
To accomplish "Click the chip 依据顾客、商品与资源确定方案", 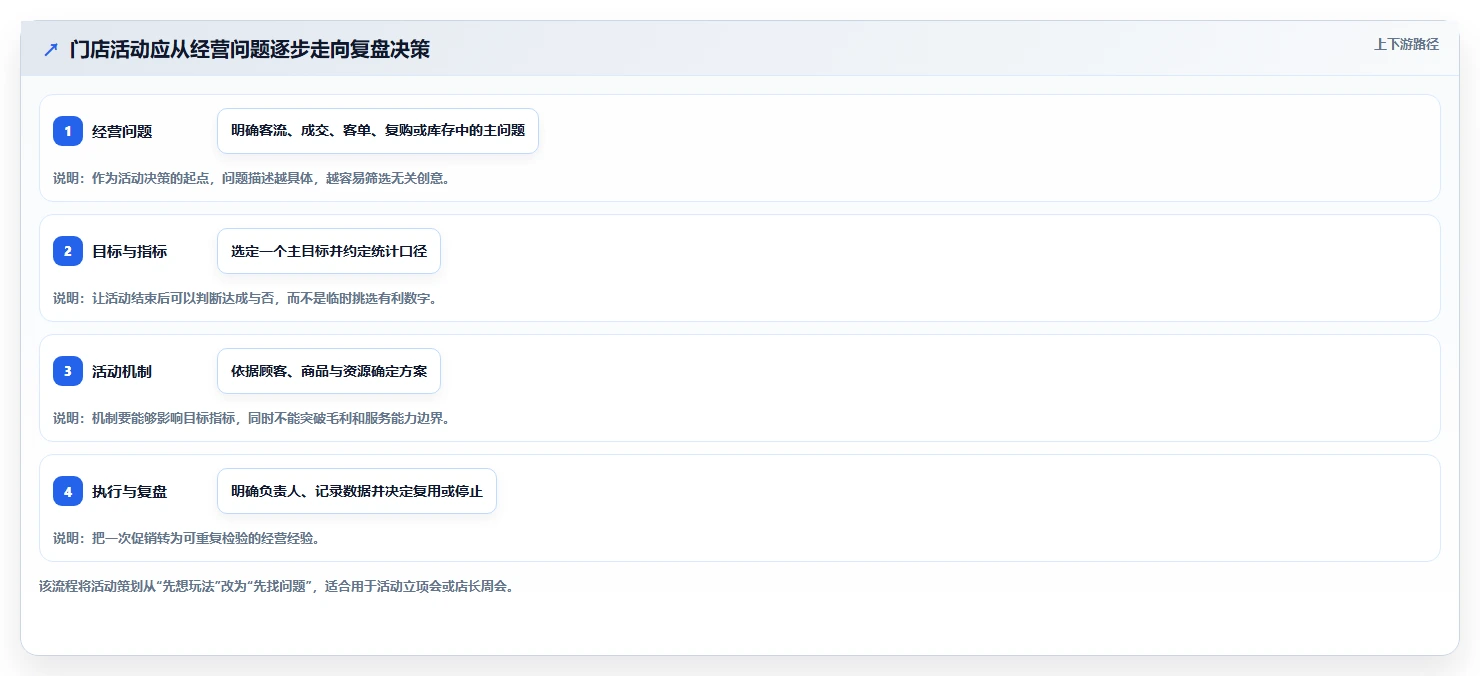I will (x=329, y=371).
